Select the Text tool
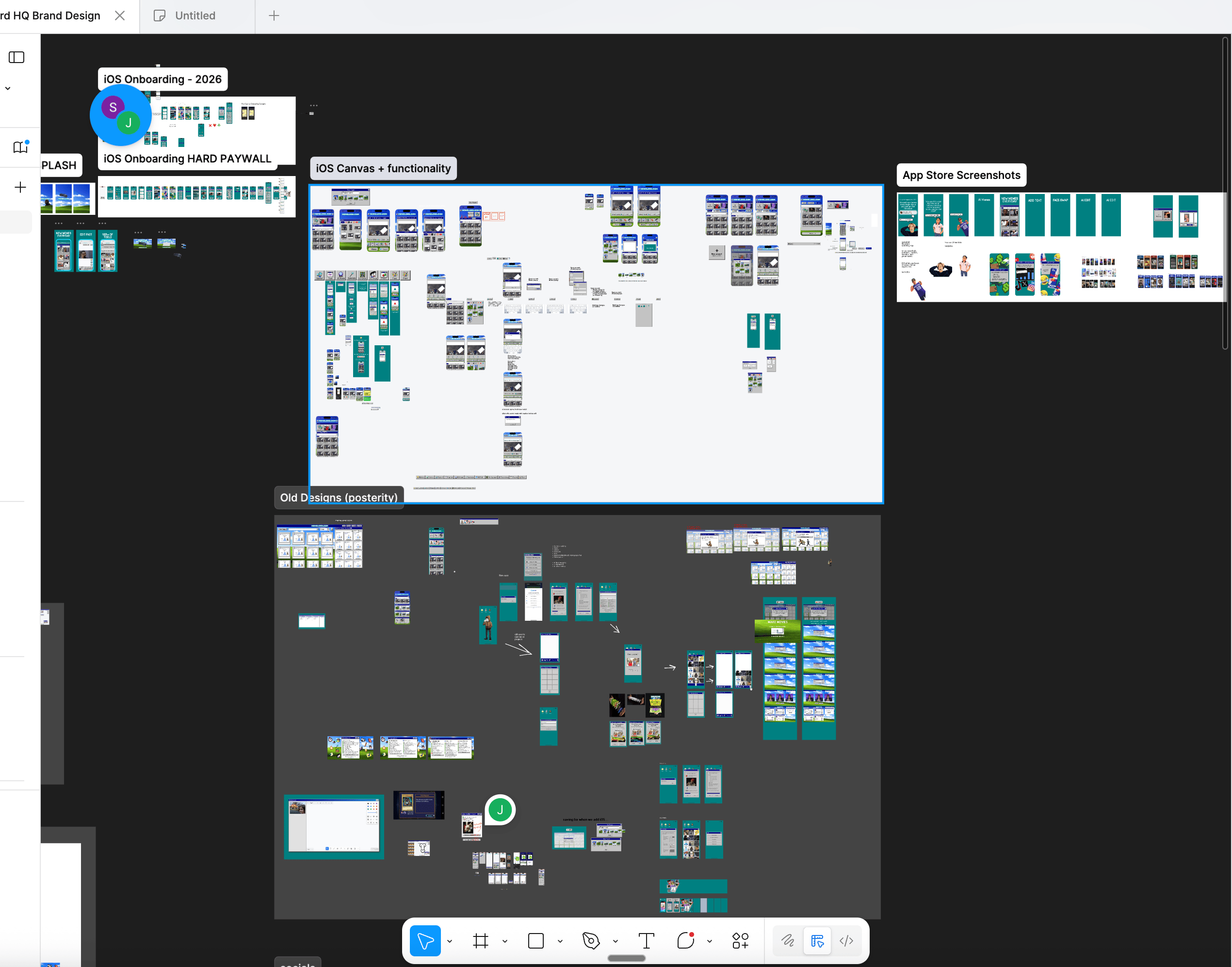Screen dimensions: 1232x967 tap(646, 940)
